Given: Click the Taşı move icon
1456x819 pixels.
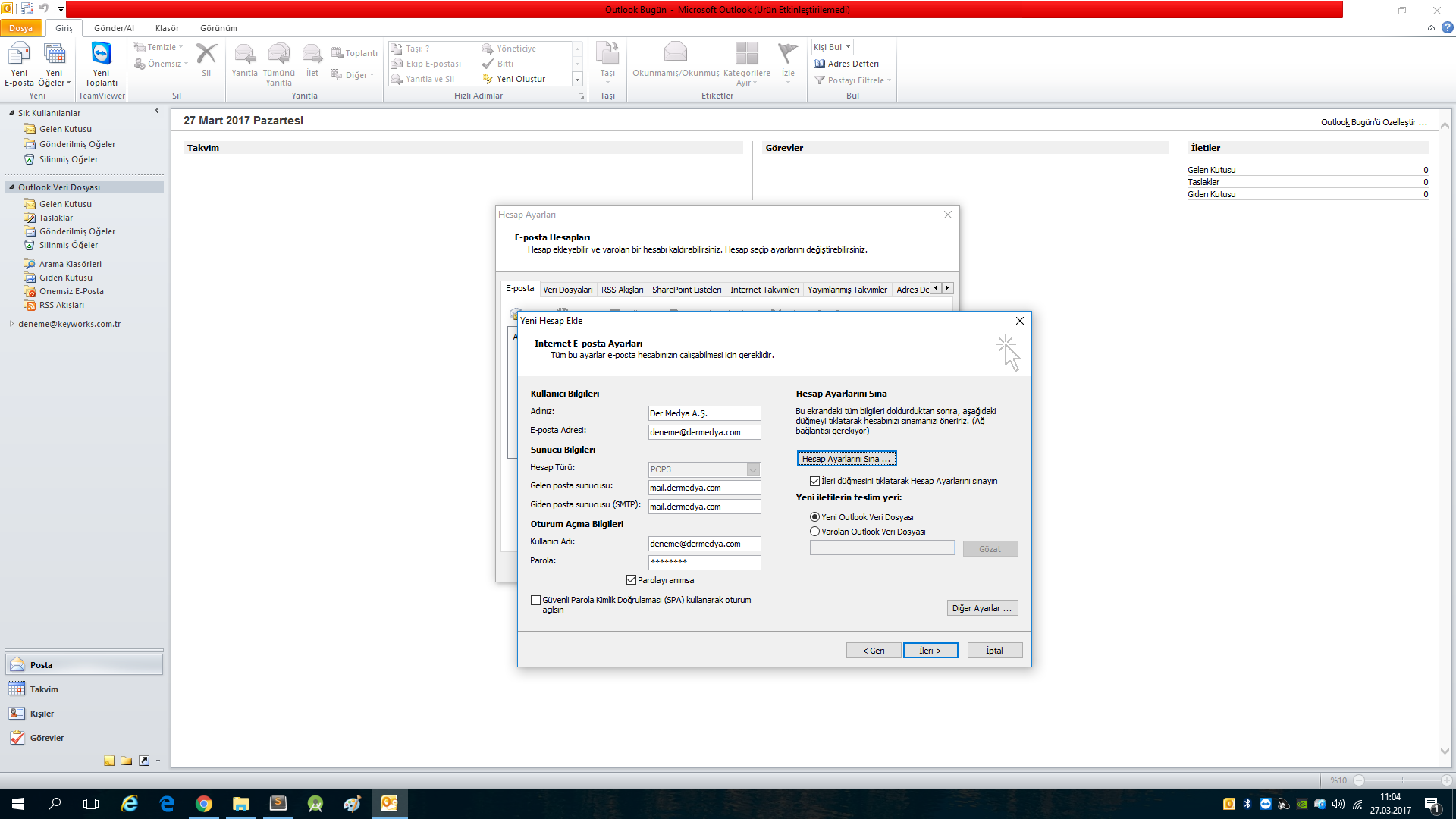Looking at the screenshot, I should 607,54.
